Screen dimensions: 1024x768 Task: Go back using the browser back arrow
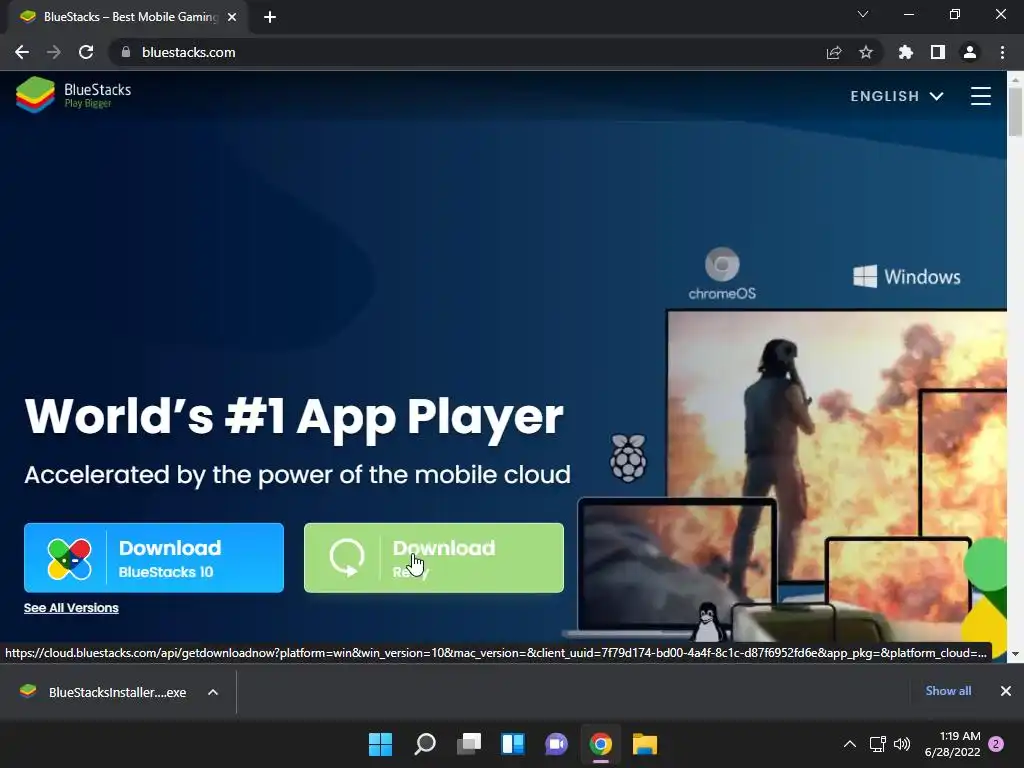(22, 52)
